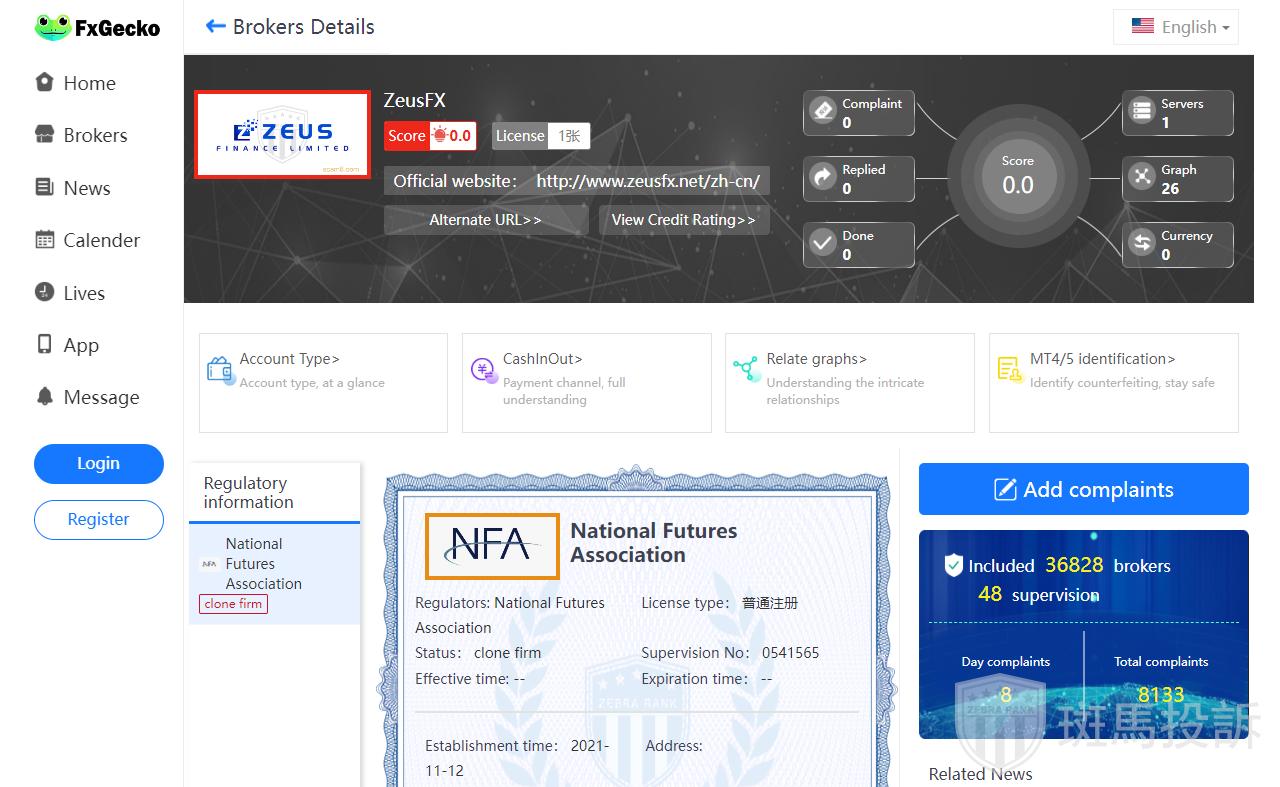Open the Calender menu item
This screenshot has width=1280, height=787.
(x=101, y=240)
